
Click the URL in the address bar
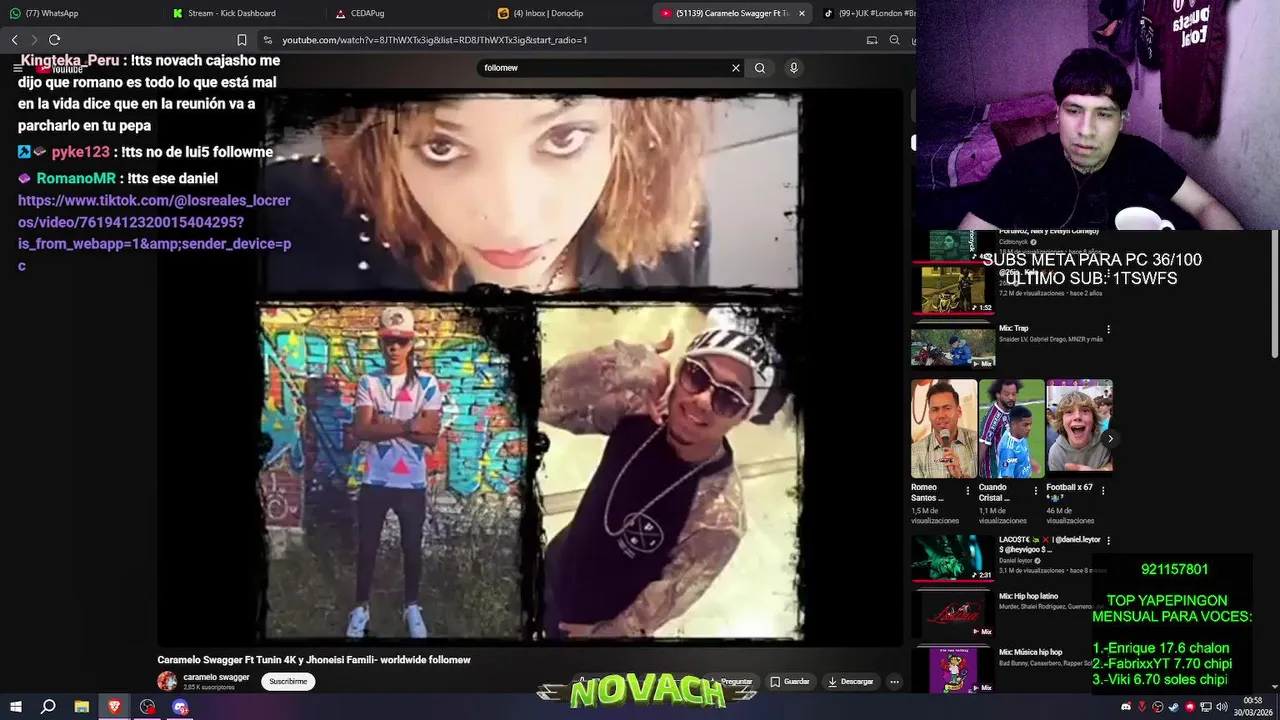click(435, 40)
